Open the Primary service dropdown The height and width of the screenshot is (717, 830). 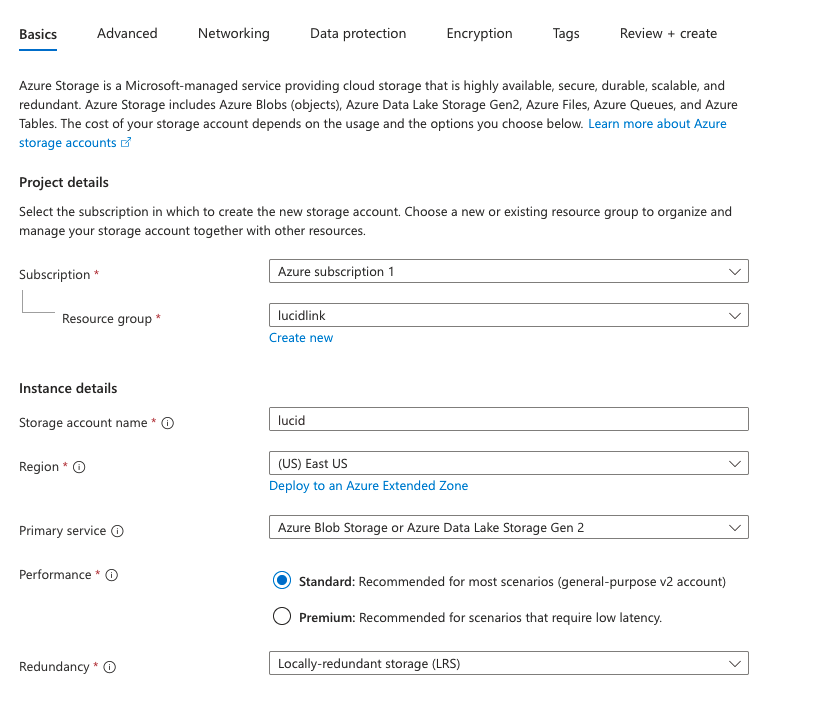click(509, 528)
